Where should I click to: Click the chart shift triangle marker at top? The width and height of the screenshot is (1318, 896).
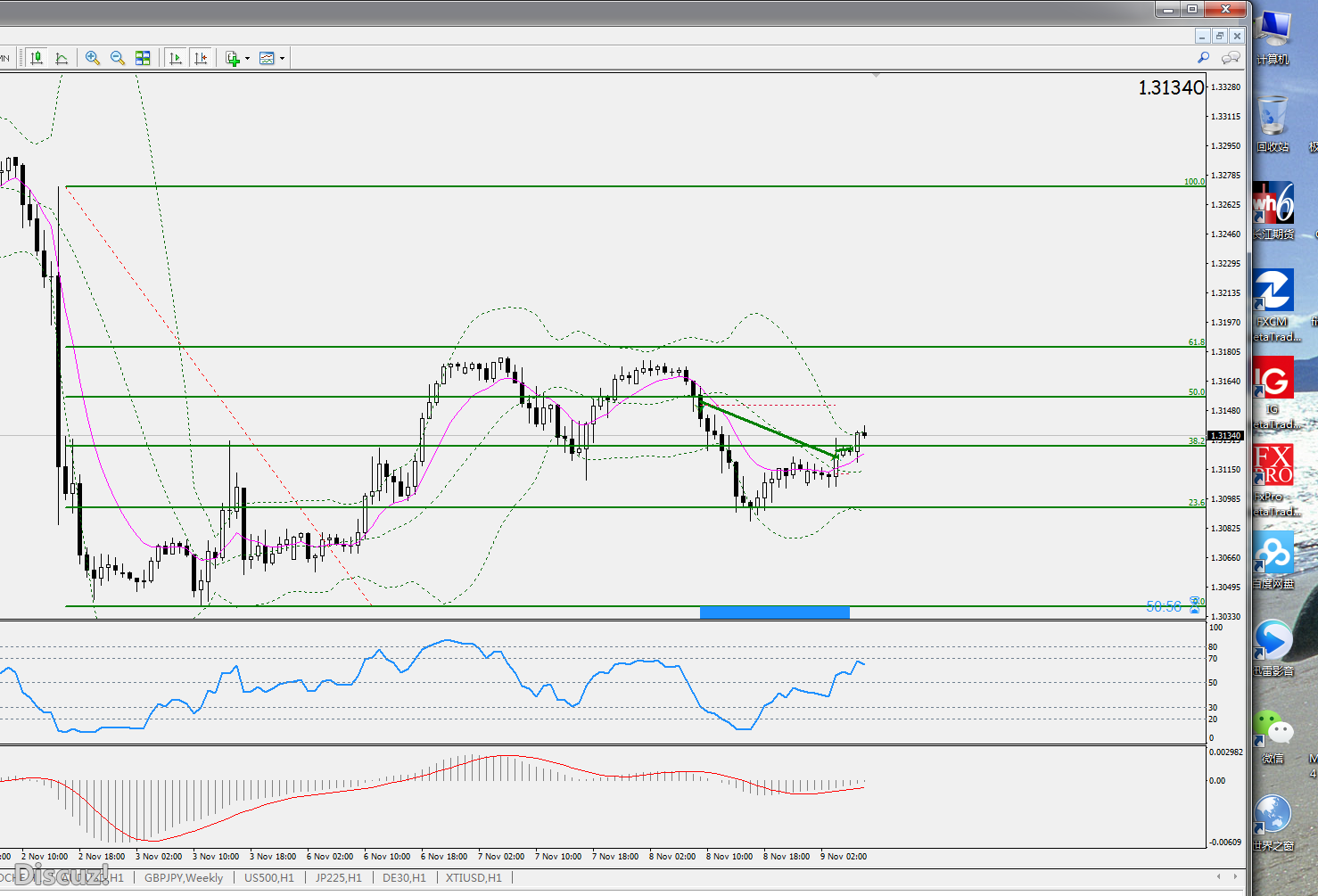pos(877,76)
